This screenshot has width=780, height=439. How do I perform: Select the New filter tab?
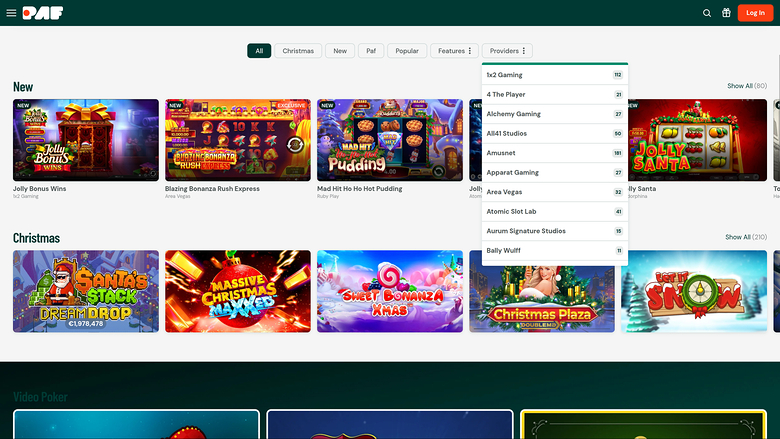[340, 51]
